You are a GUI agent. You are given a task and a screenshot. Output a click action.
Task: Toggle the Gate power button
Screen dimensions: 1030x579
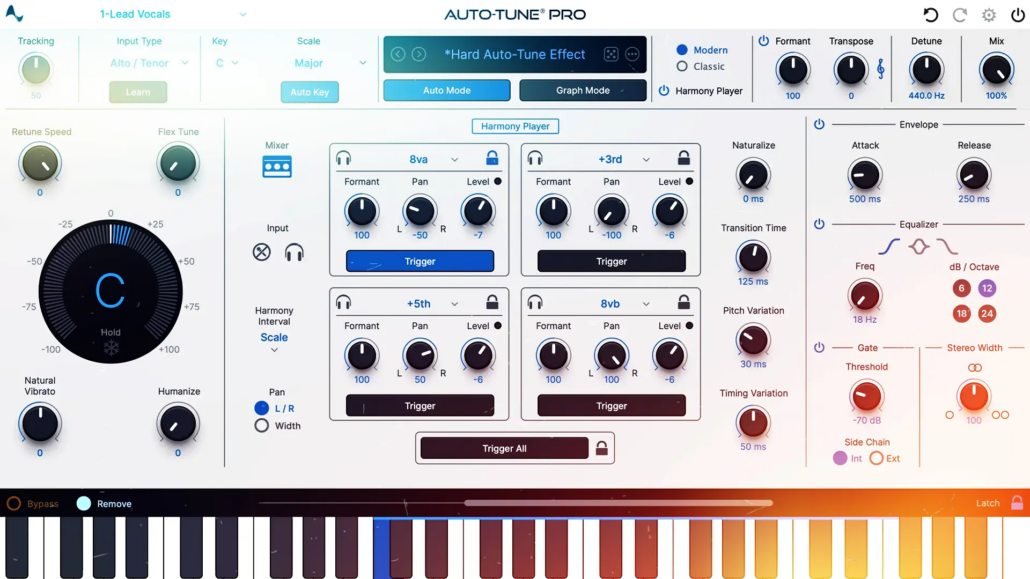click(819, 348)
